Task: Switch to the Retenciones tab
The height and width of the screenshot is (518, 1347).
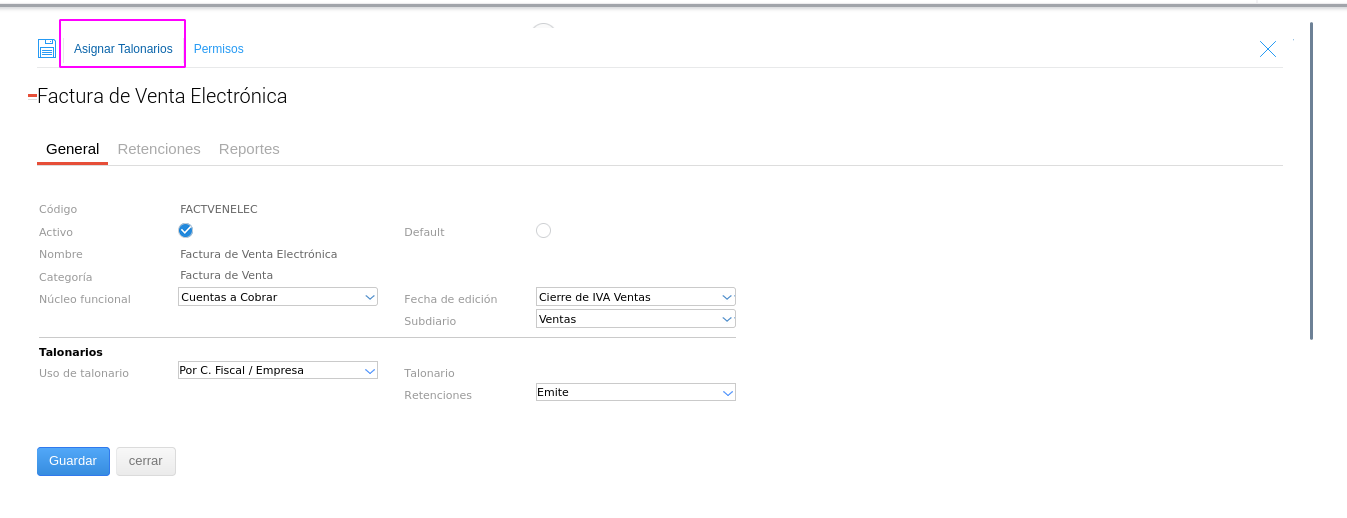Action: click(x=159, y=149)
